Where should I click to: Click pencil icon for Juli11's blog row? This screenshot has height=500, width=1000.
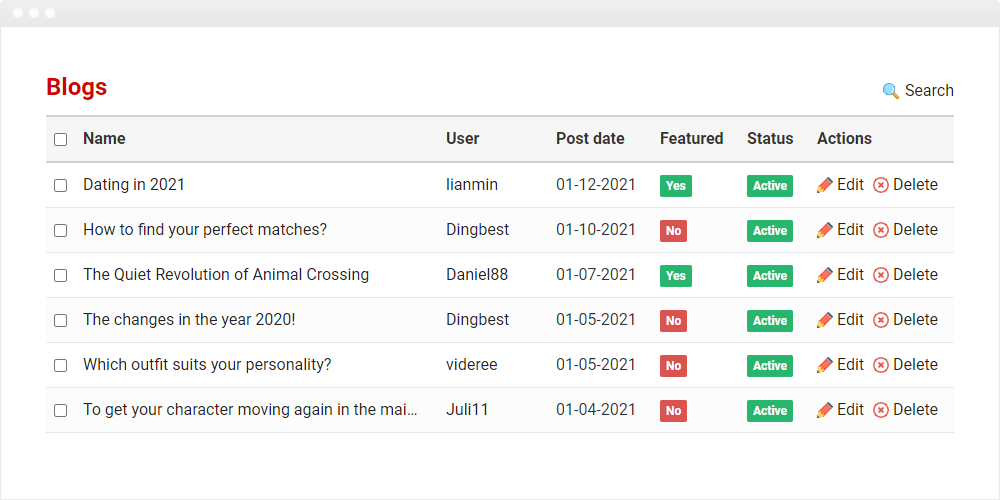point(825,410)
